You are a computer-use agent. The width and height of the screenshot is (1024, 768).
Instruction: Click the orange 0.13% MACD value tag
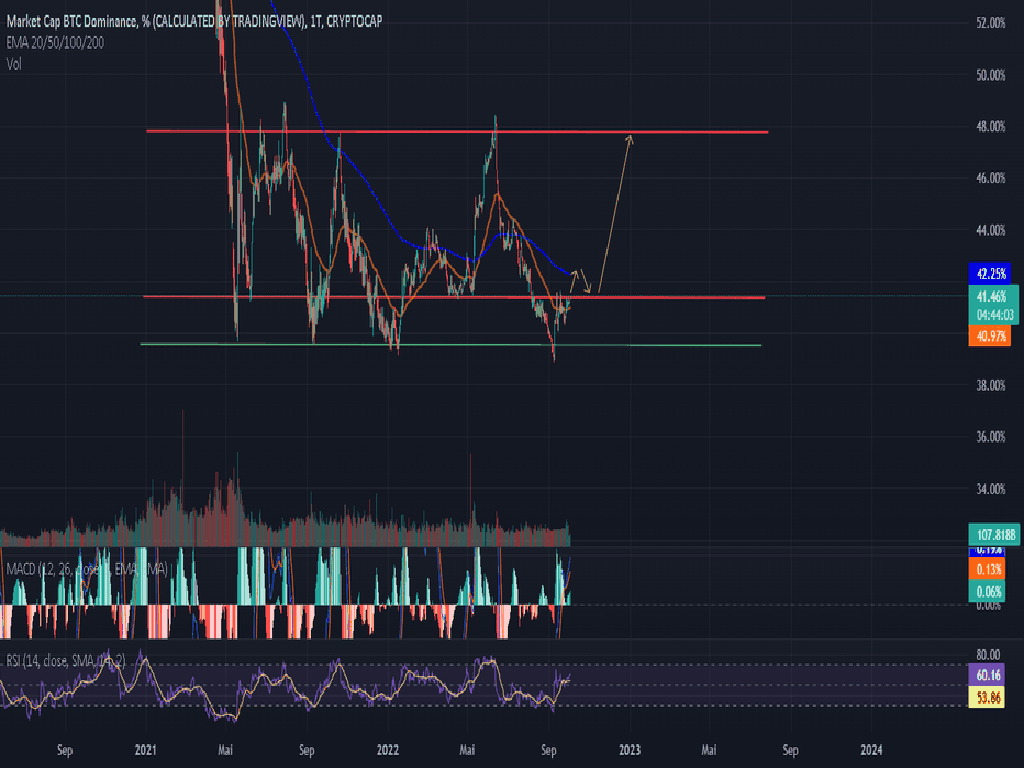989,570
